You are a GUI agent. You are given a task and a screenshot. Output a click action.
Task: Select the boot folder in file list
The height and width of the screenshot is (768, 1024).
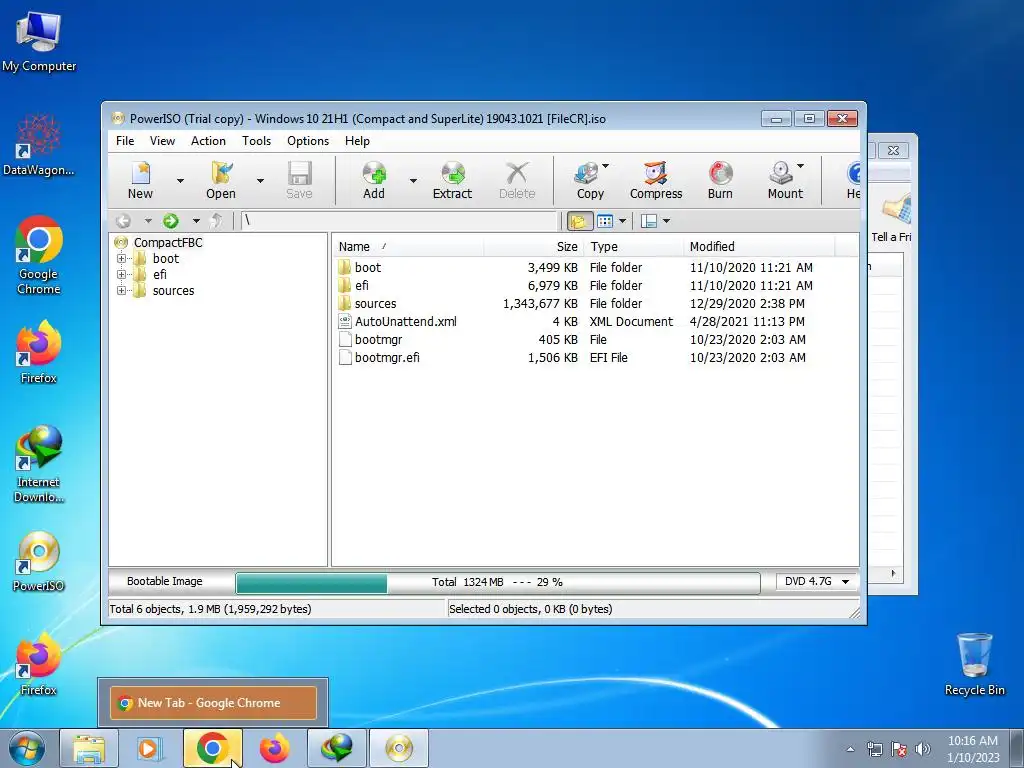[x=368, y=268]
